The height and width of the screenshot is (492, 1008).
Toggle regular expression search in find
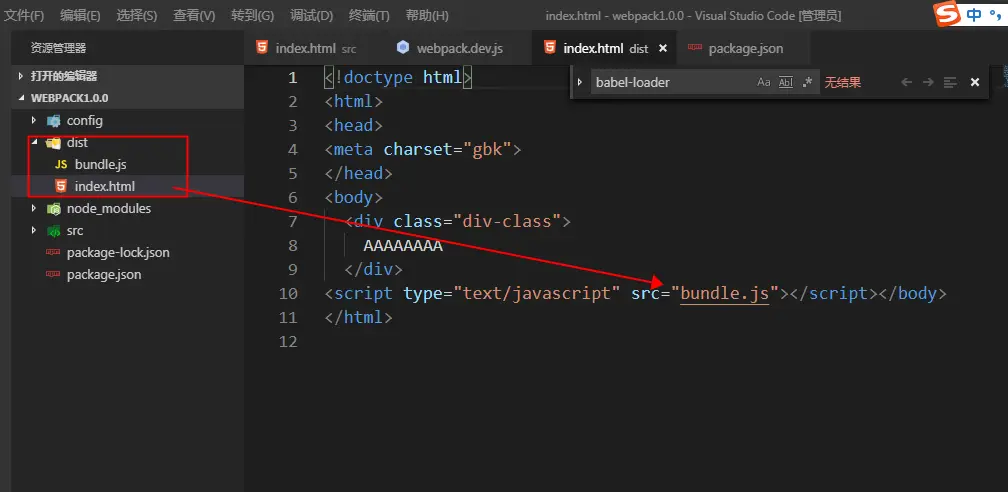tap(807, 82)
